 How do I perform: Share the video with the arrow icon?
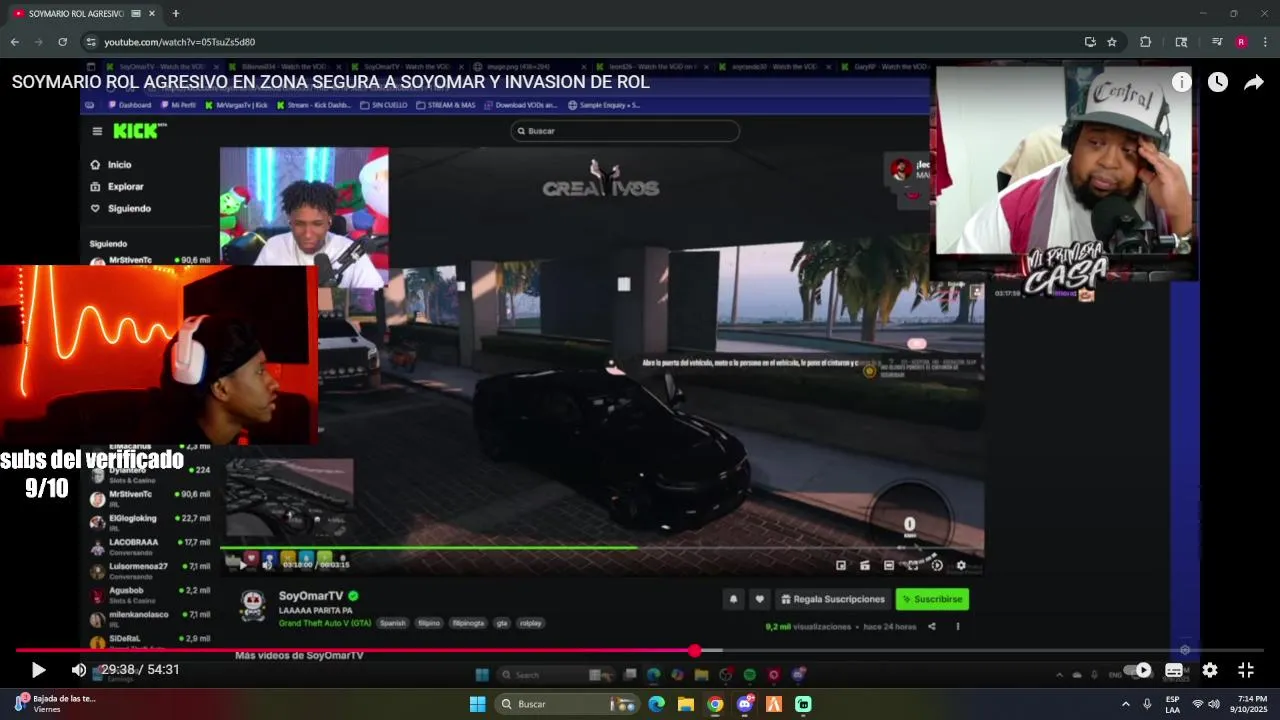click(1253, 82)
